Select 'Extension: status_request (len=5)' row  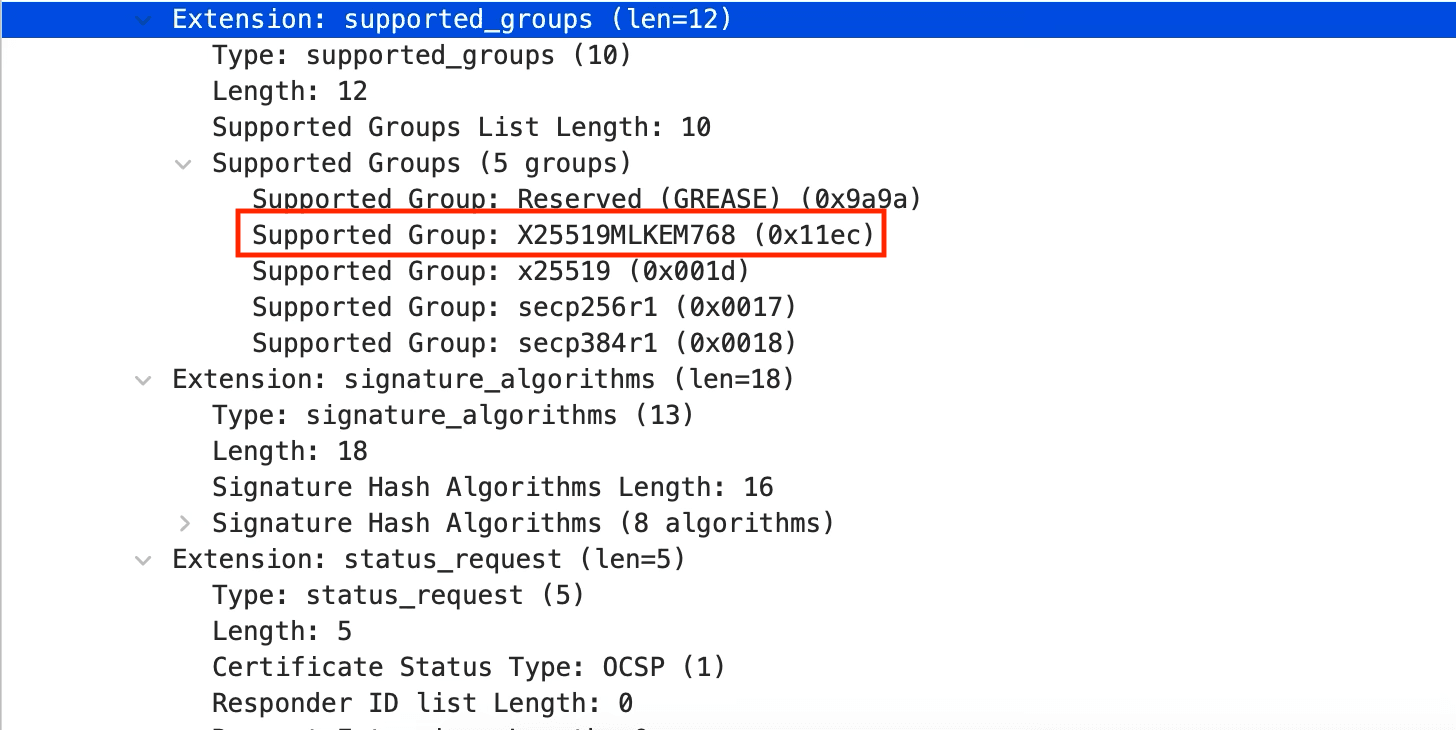[x=728, y=560]
